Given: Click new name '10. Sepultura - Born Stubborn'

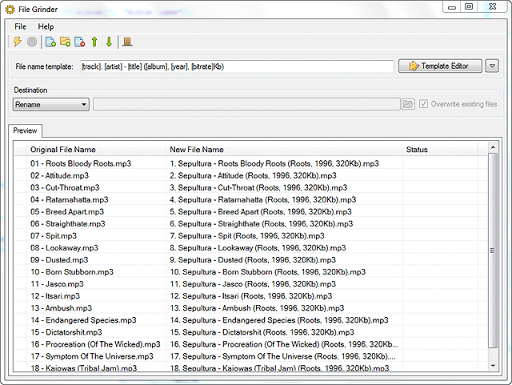Looking at the screenshot, I should click(268, 272).
